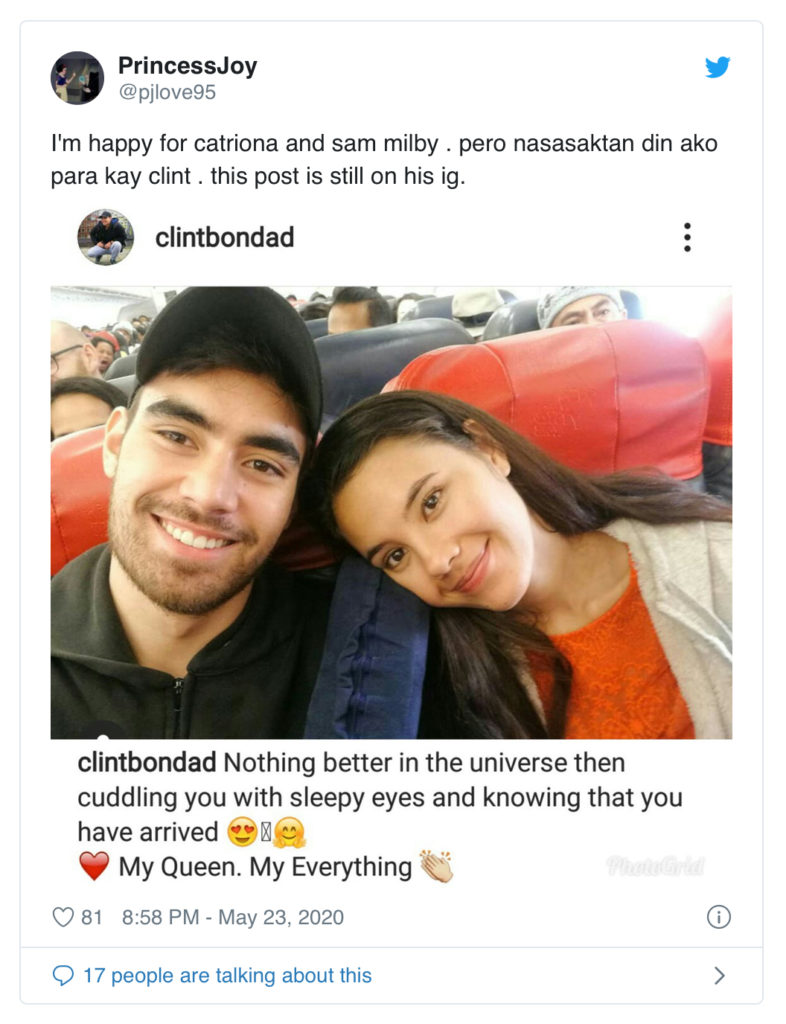786x1024 pixels.
Task: Open the three-dot menu beside clintbondad
Action: 687,237
